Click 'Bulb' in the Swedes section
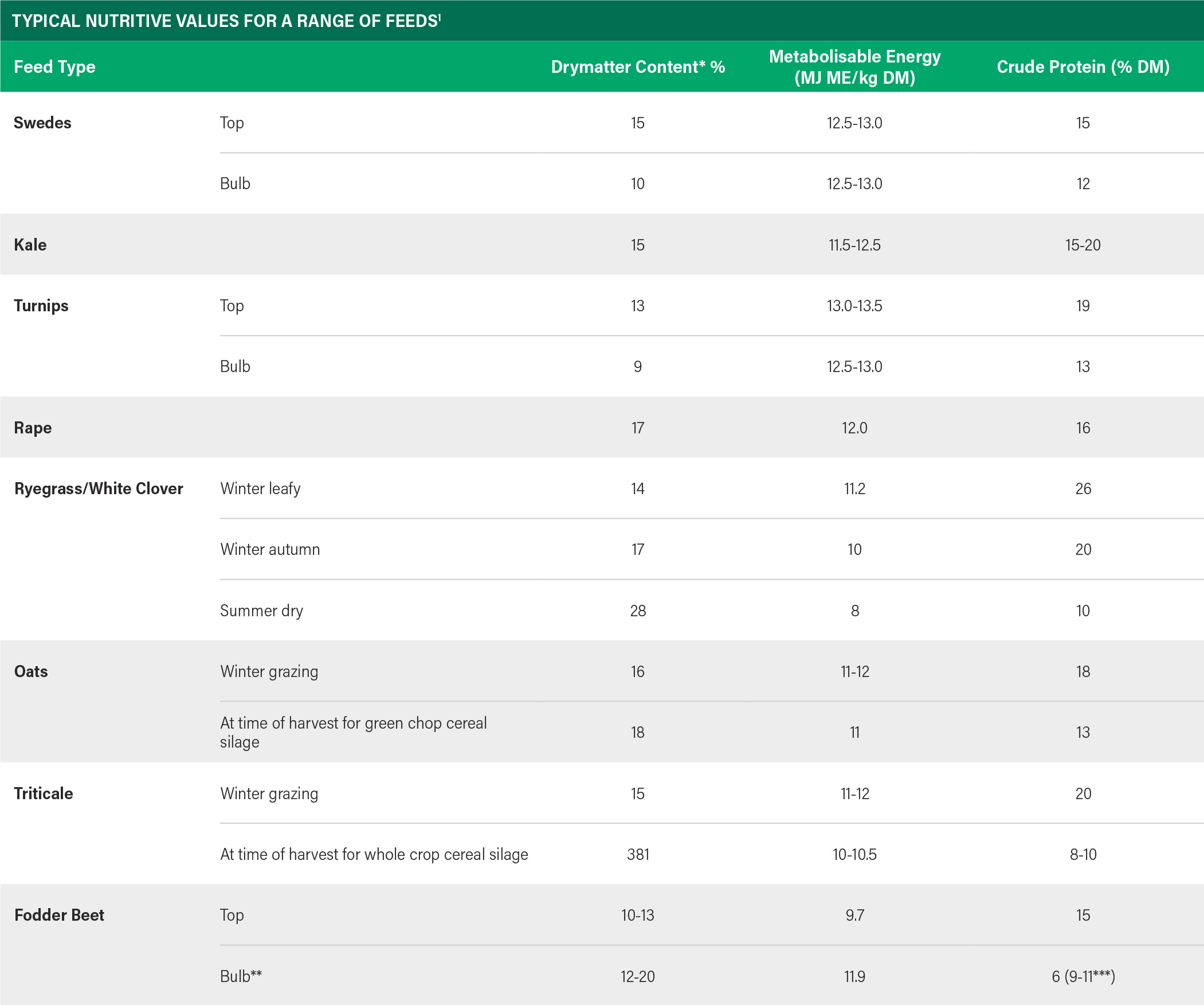 click(235, 183)
